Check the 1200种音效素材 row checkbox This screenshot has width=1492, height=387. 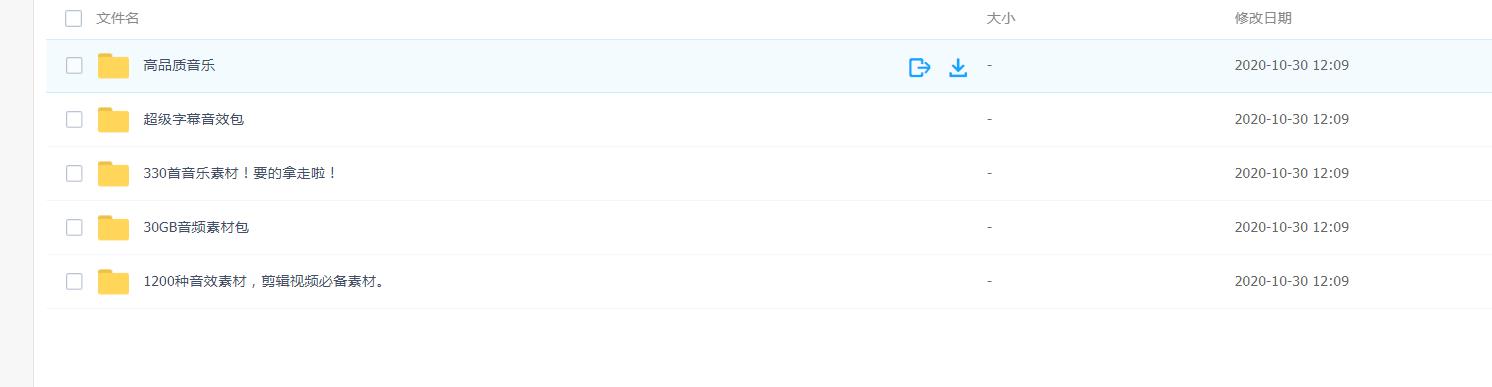(x=74, y=282)
